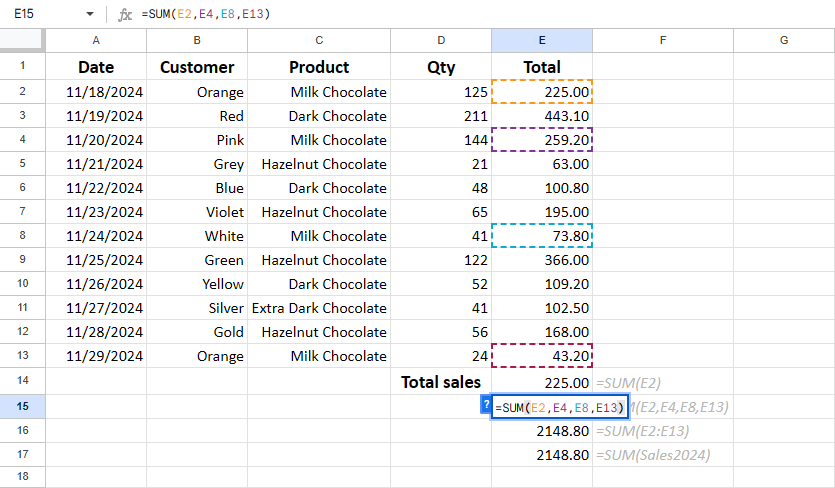Screen dimensions: 835x488
Task: Select column A header
Action: 96,40
